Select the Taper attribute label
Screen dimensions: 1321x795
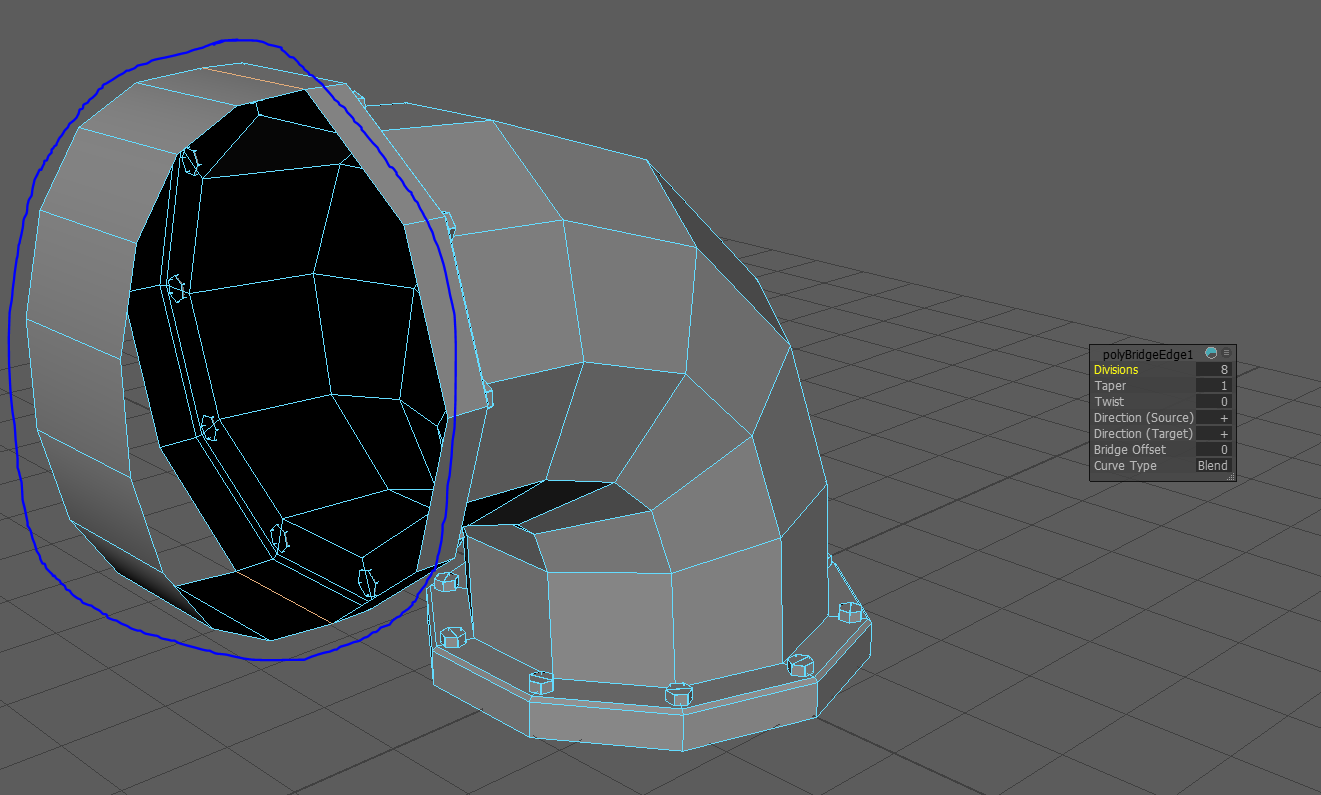(x=1110, y=386)
